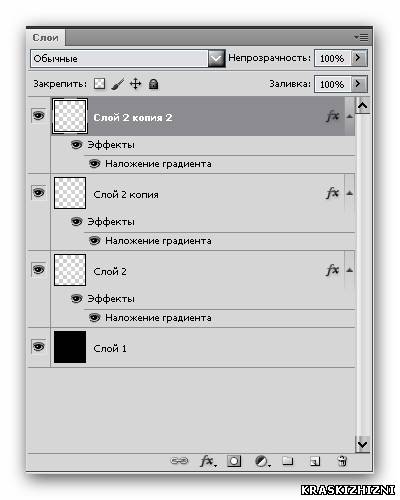Select the Слои tab

coord(46,38)
